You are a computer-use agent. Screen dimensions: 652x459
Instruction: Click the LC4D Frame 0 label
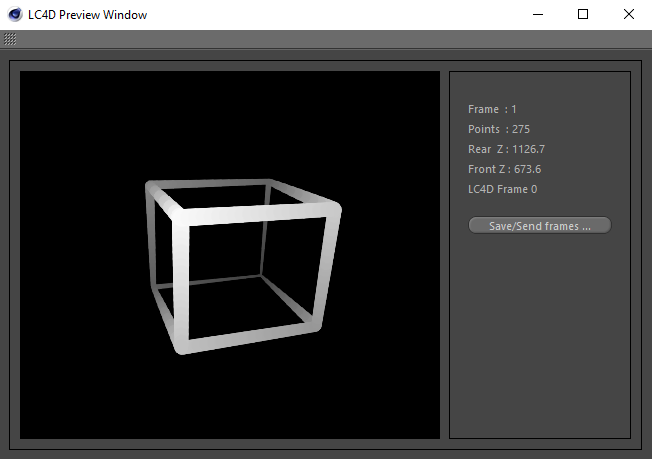coord(502,189)
